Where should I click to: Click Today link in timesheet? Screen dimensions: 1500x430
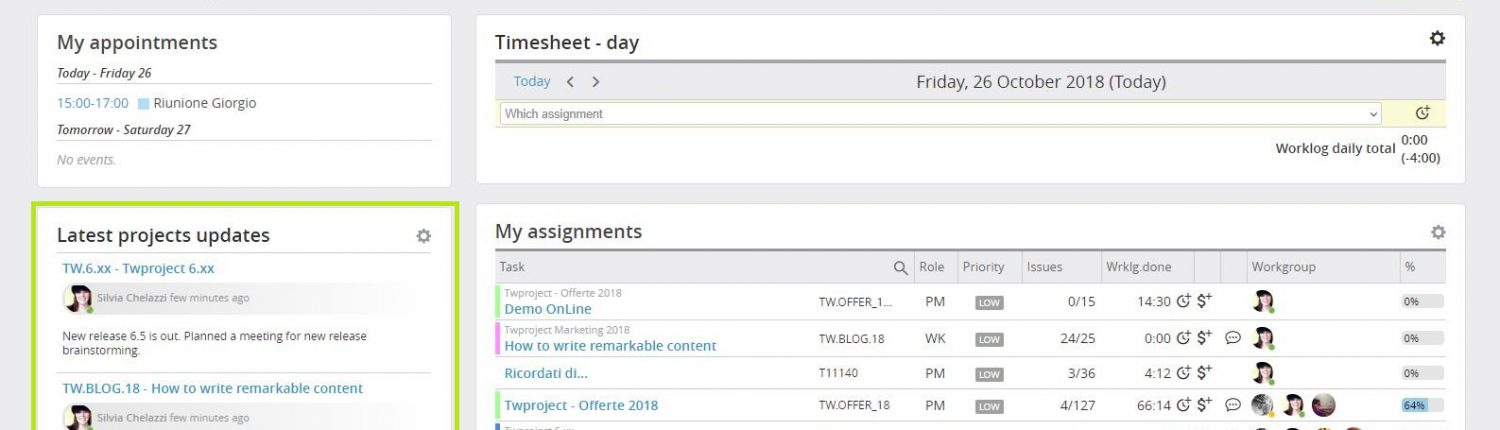point(532,82)
